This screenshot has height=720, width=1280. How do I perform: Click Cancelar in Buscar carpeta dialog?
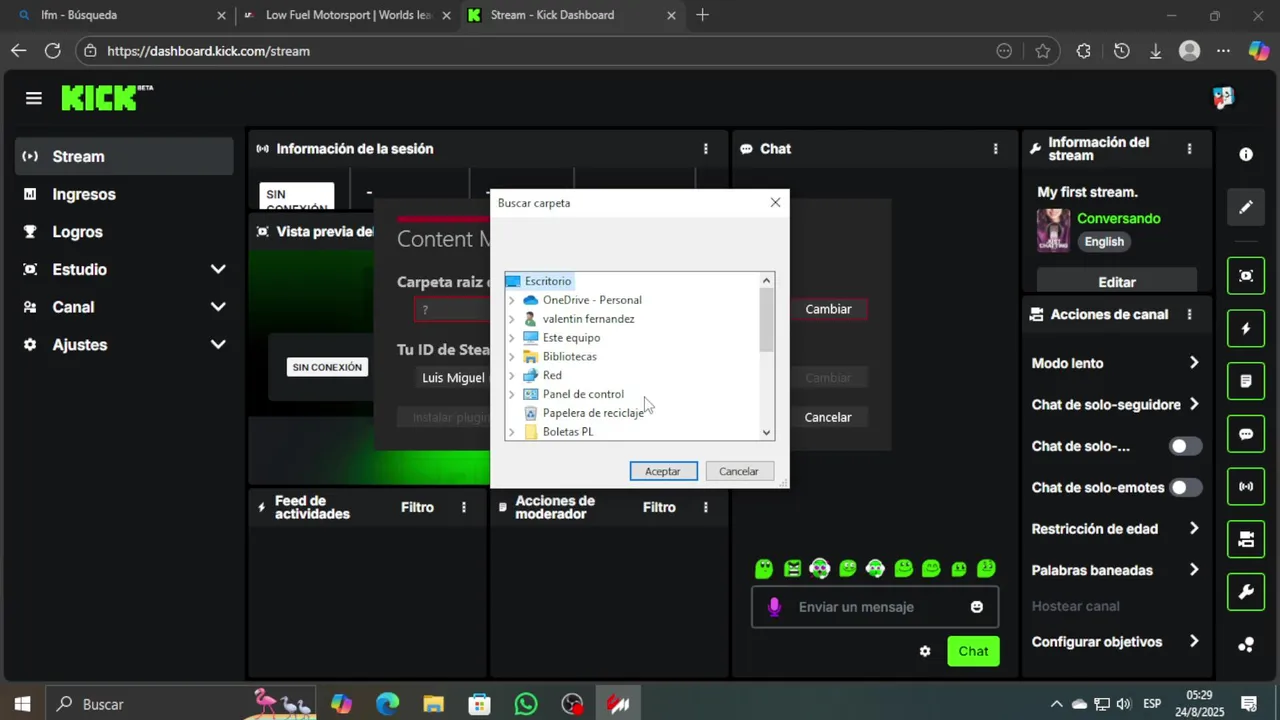click(739, 471)
